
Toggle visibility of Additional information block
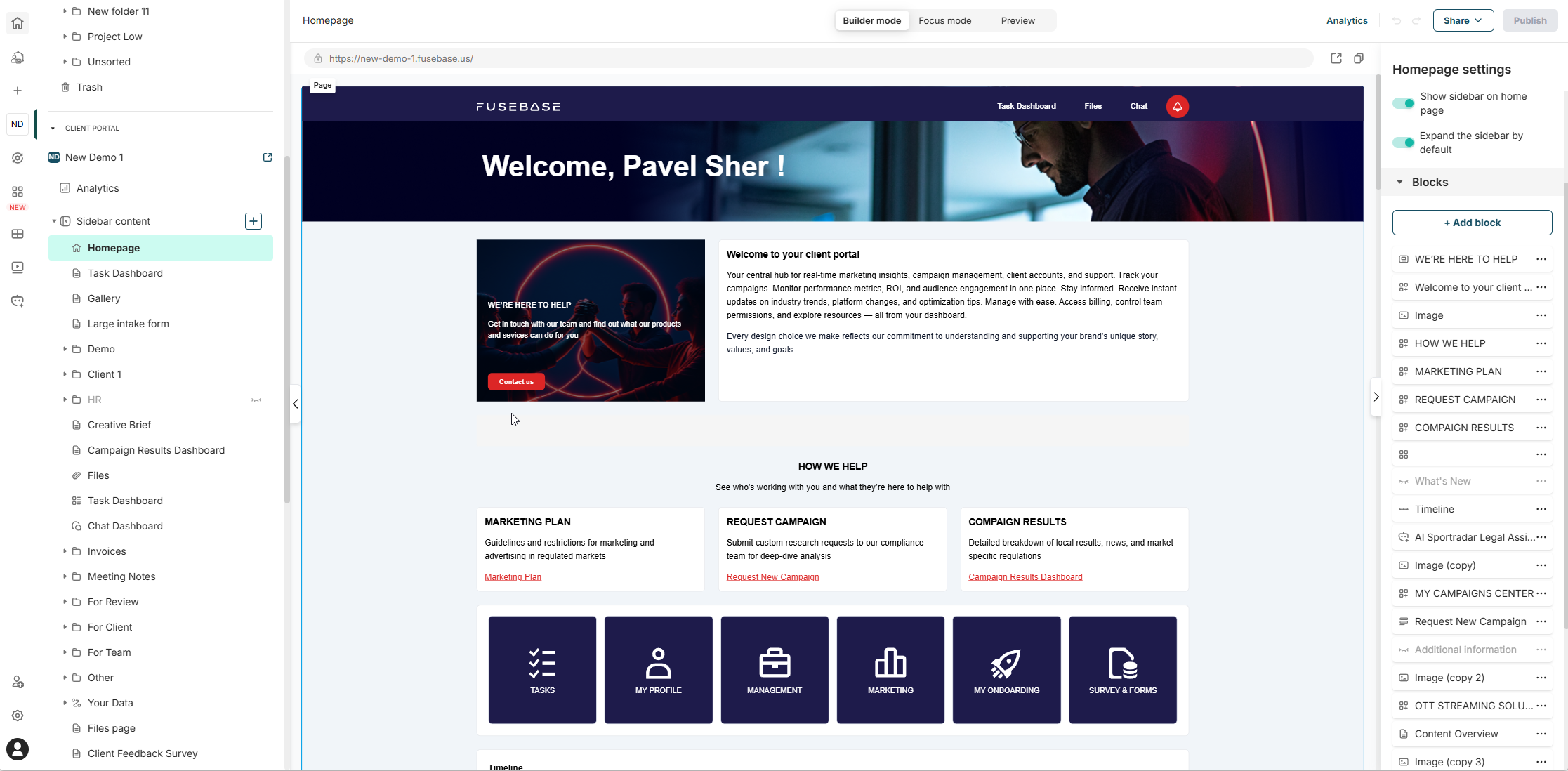click(x=1404, y=650)
